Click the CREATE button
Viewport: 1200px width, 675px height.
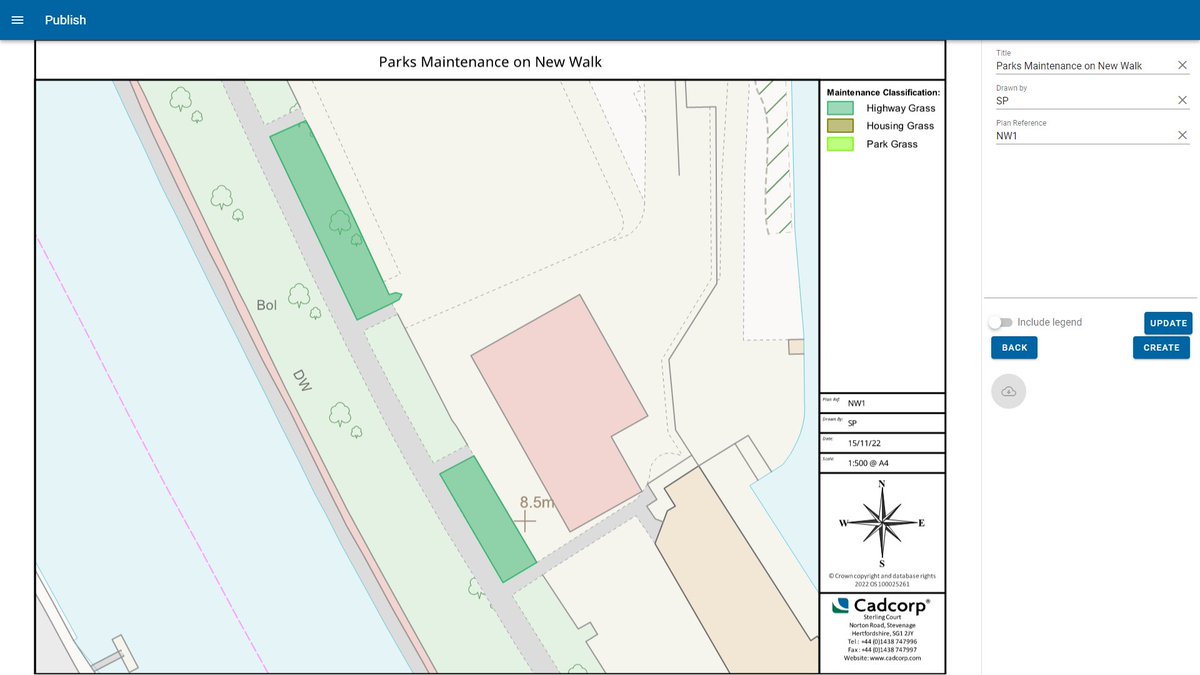pyautogui.click(x=1160, y=347)
